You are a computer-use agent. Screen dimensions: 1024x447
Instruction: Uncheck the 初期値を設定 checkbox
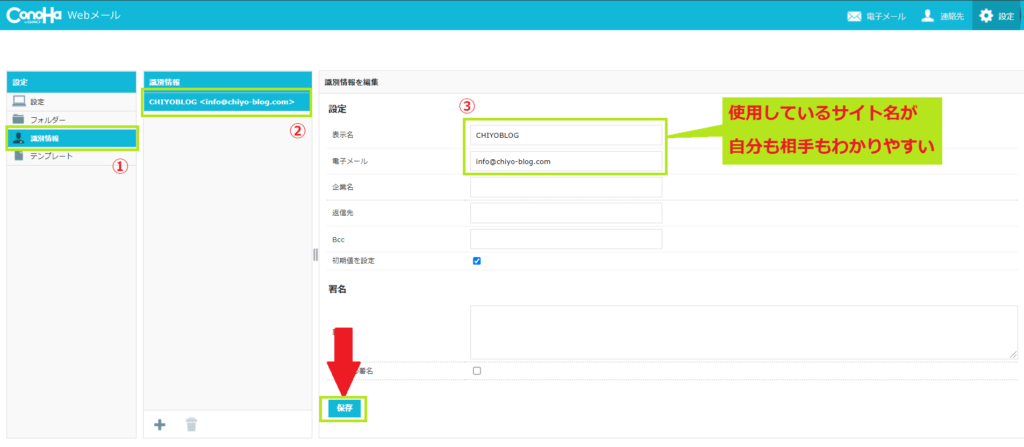[x=477, y=261]
